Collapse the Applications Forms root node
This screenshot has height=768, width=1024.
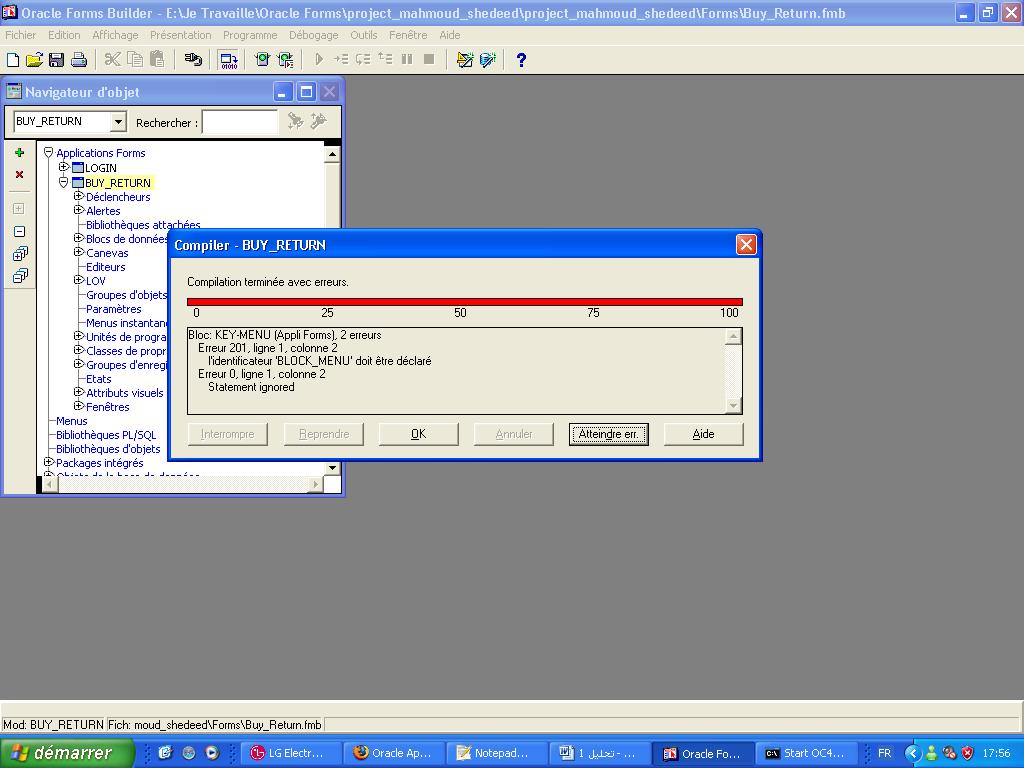point(48,153)
